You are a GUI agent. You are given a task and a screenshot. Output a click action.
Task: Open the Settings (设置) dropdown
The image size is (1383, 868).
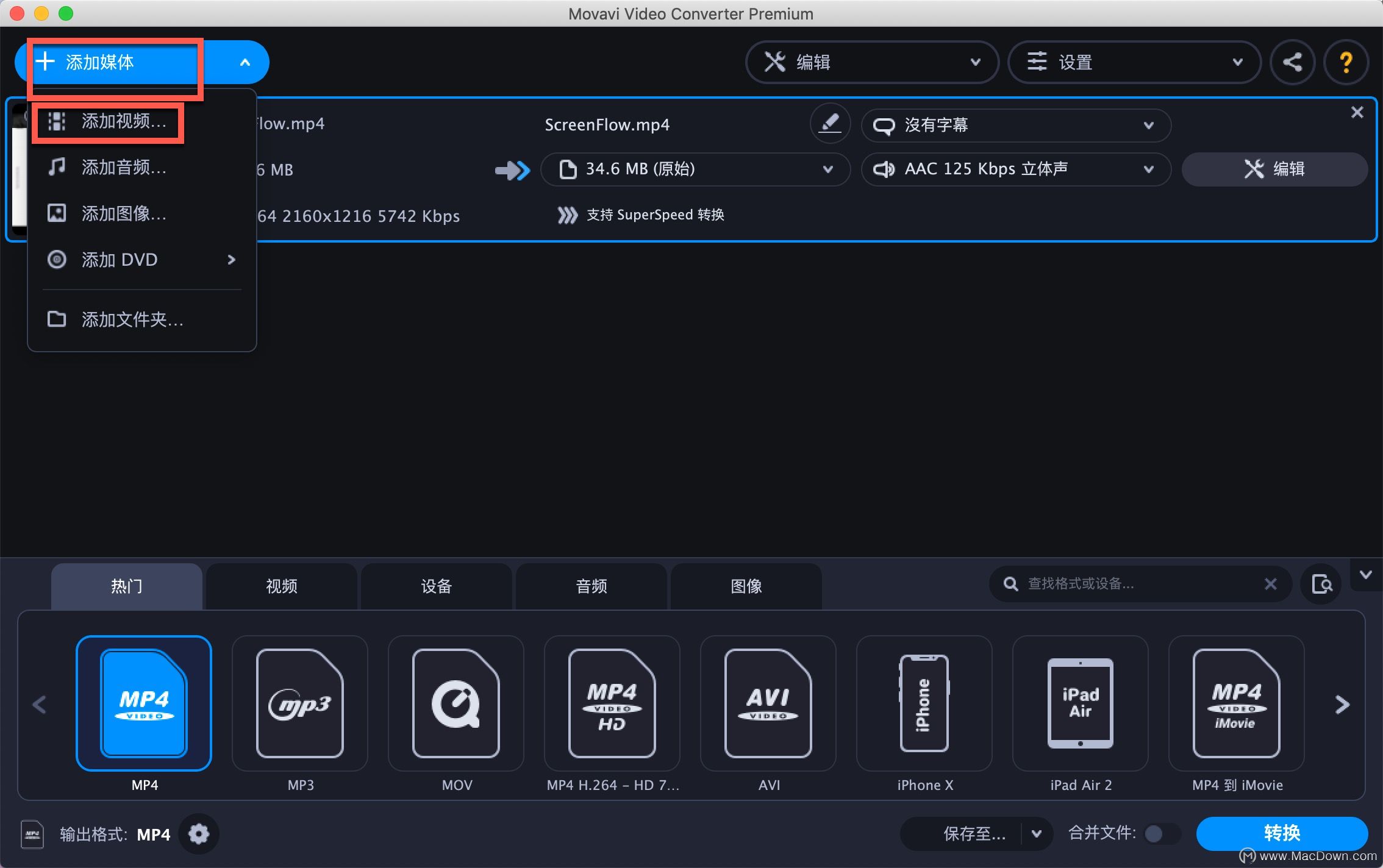coord(1134,62)
